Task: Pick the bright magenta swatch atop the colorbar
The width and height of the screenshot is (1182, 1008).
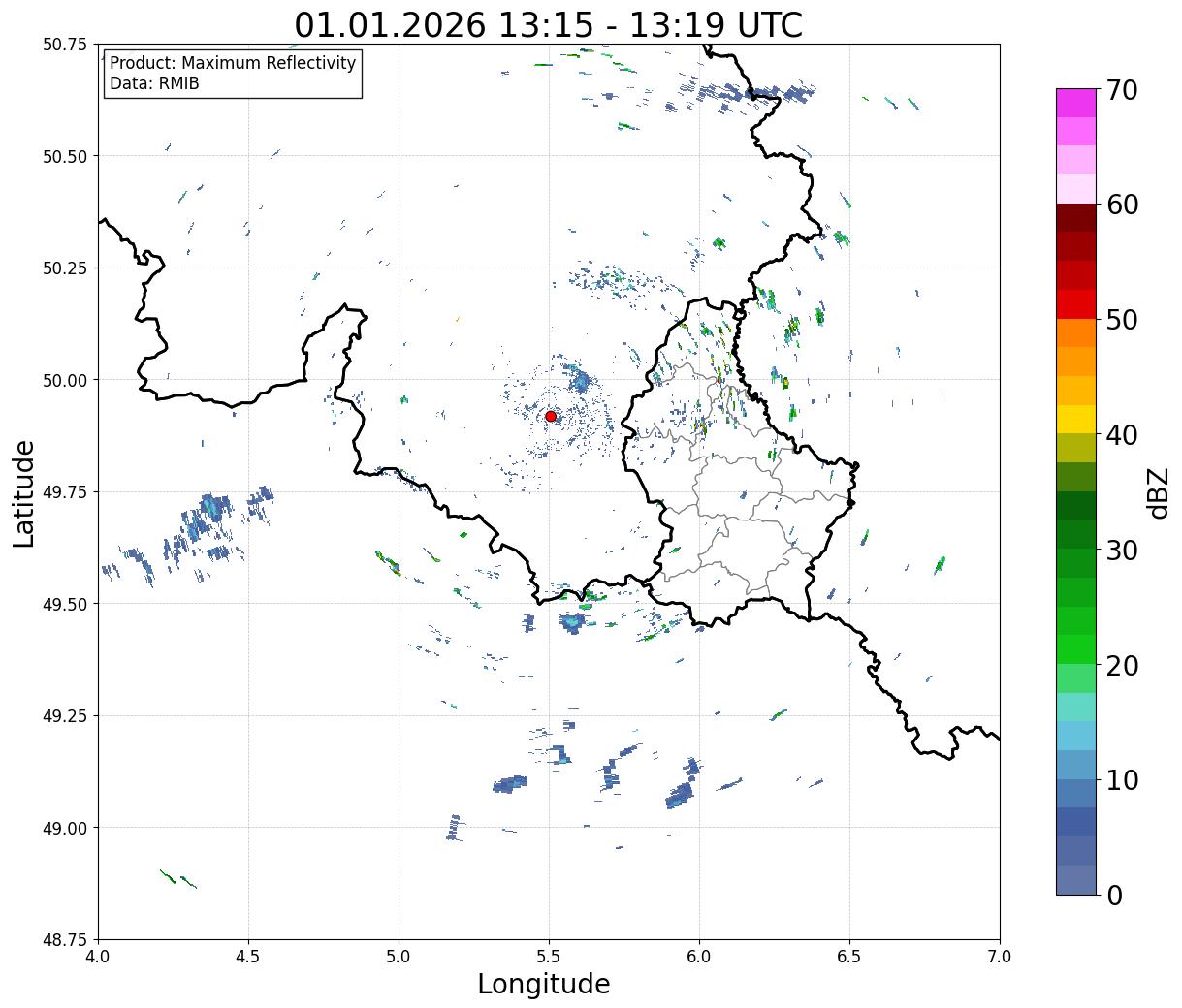Action: pos(1076,103)
